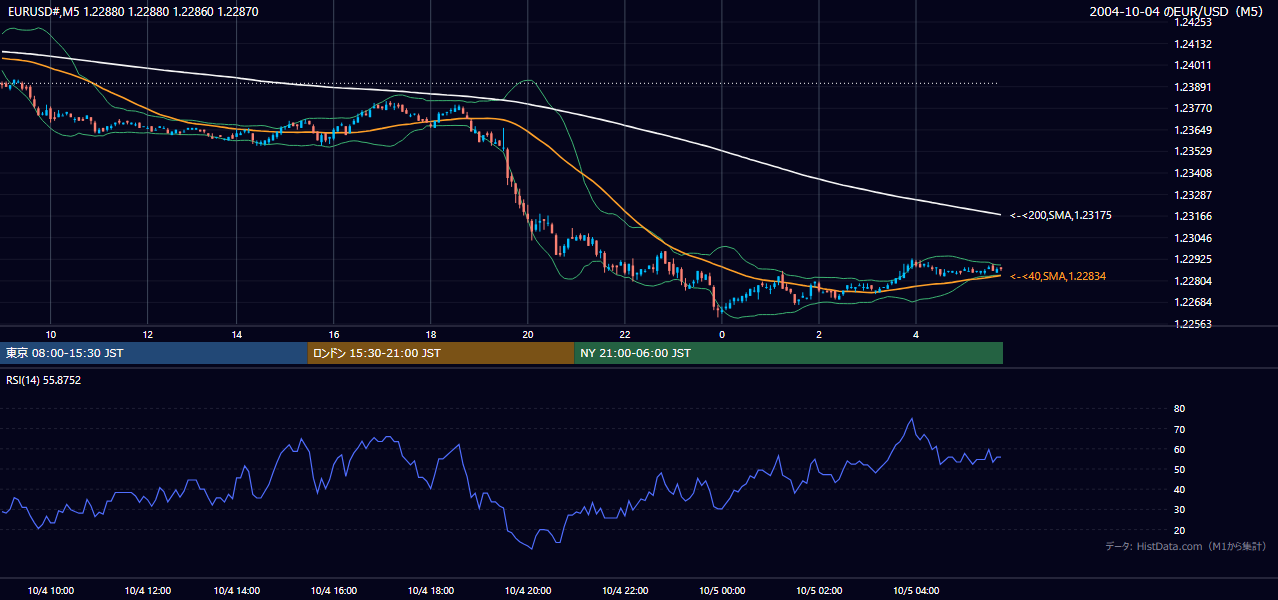Click the hour label 4 under price chart

(x=916, y=334)
